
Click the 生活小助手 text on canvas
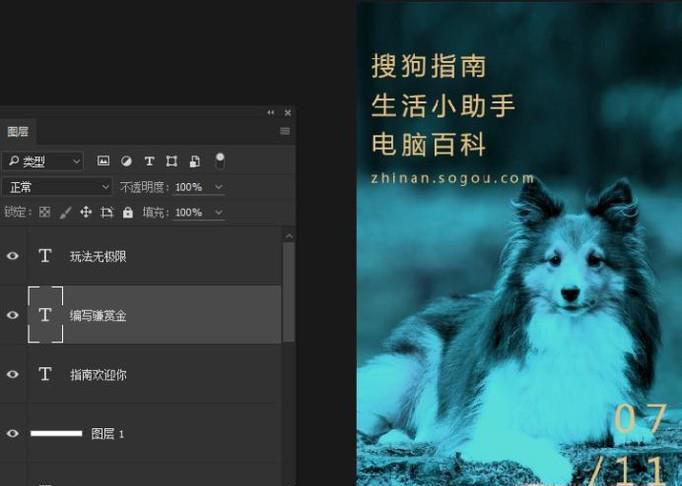pyautogui.click(x=443, y=105)
